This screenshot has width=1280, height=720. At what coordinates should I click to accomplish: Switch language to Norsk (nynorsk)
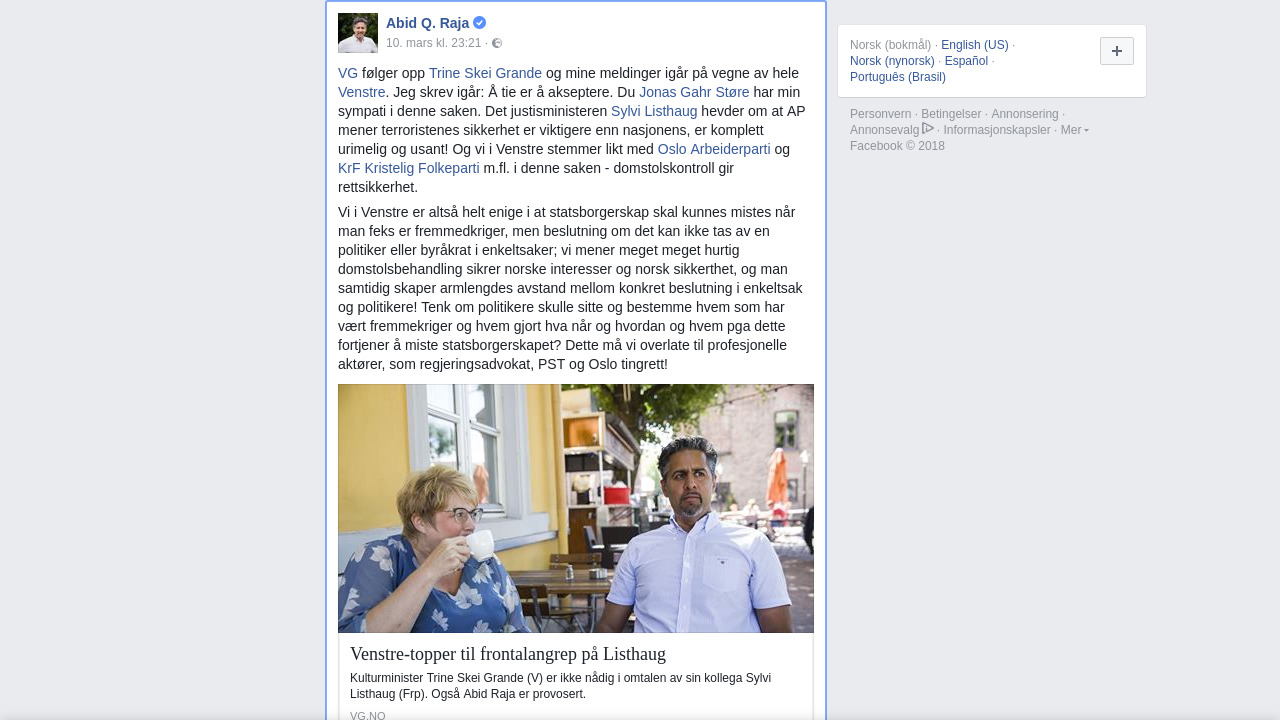892,61
